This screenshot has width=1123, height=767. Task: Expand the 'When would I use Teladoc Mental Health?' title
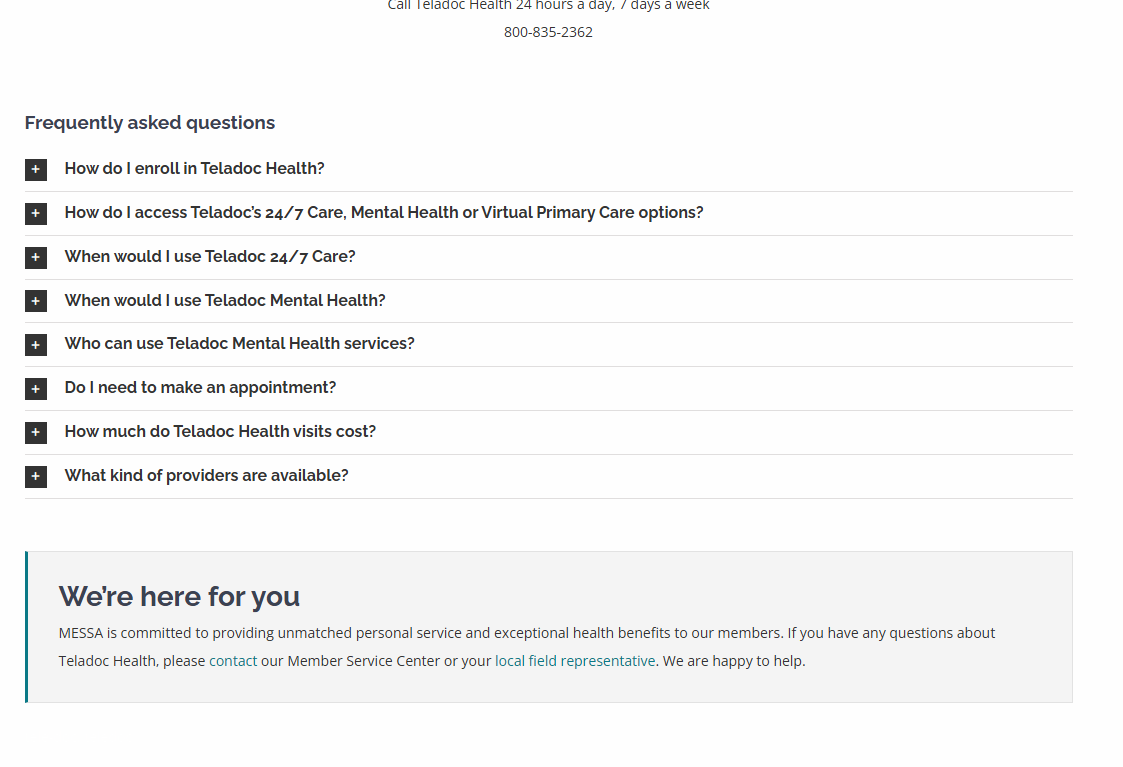[x=225, y=301]
